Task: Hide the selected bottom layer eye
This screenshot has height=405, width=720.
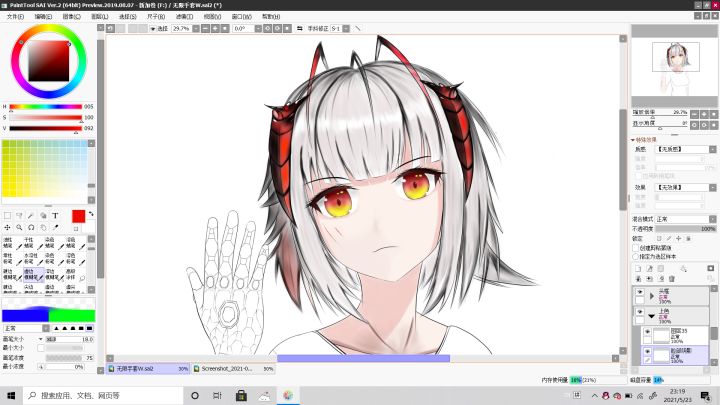Action: pyautogui.click(x=647, y=351)
